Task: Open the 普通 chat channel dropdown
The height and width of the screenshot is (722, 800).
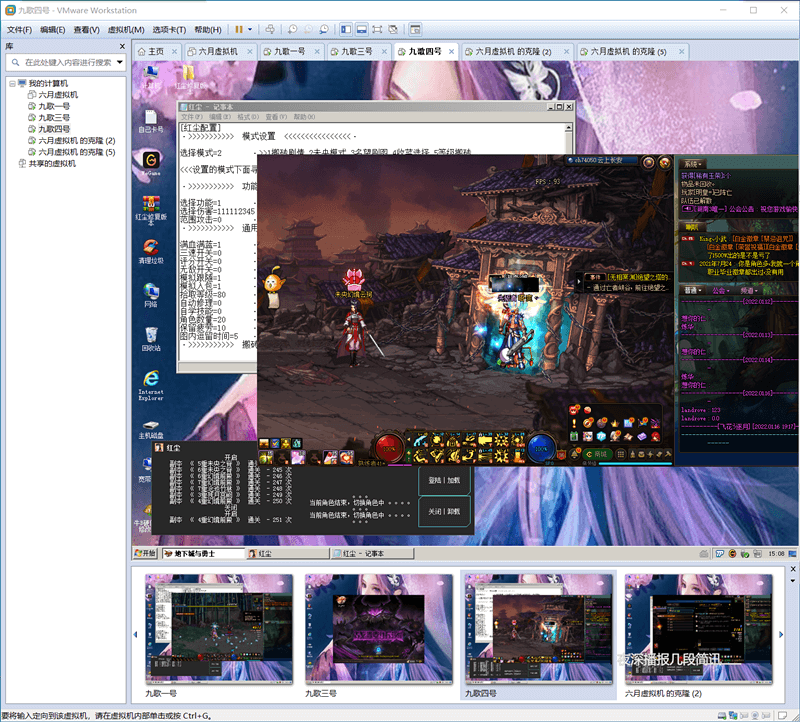Action: click(x=692, y=290)
